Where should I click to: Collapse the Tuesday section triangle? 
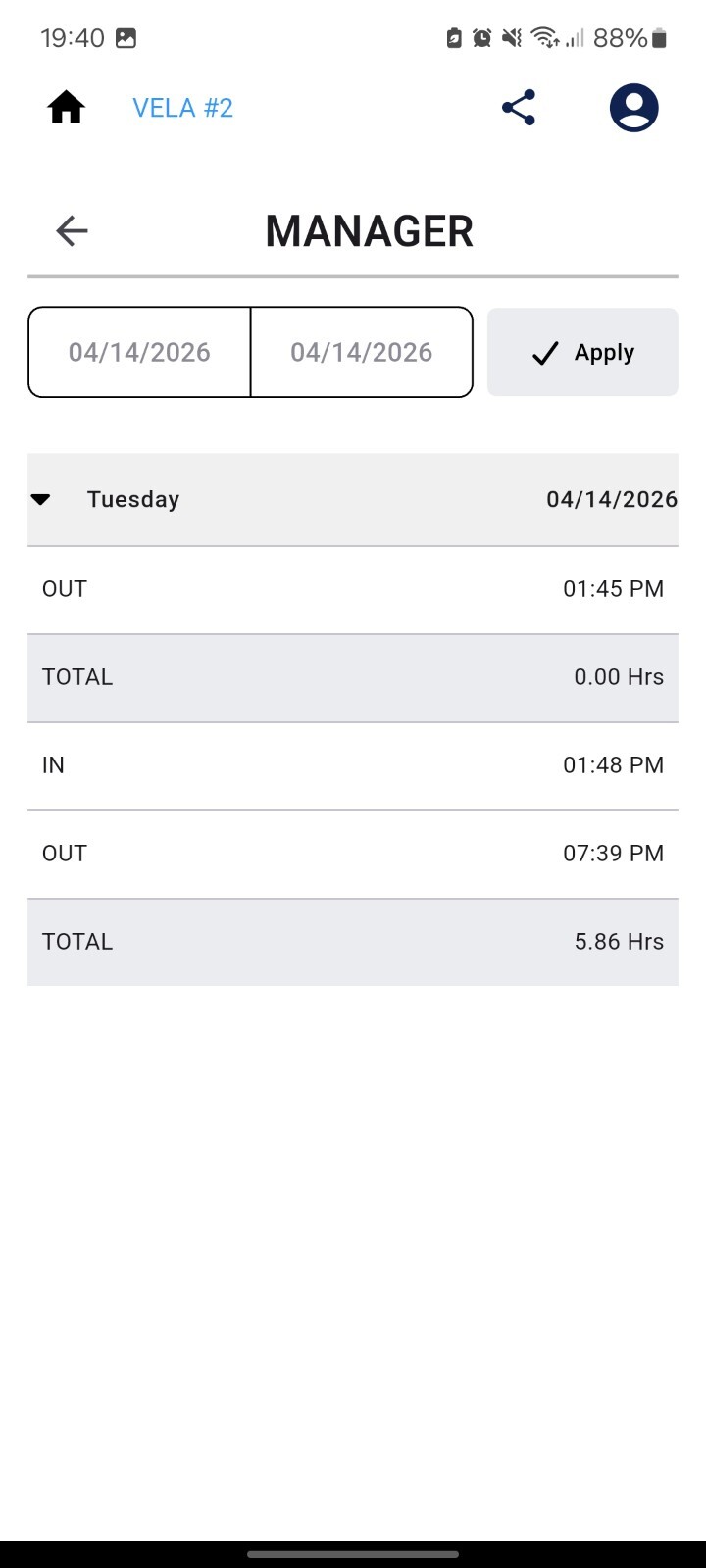pos(40,499)
